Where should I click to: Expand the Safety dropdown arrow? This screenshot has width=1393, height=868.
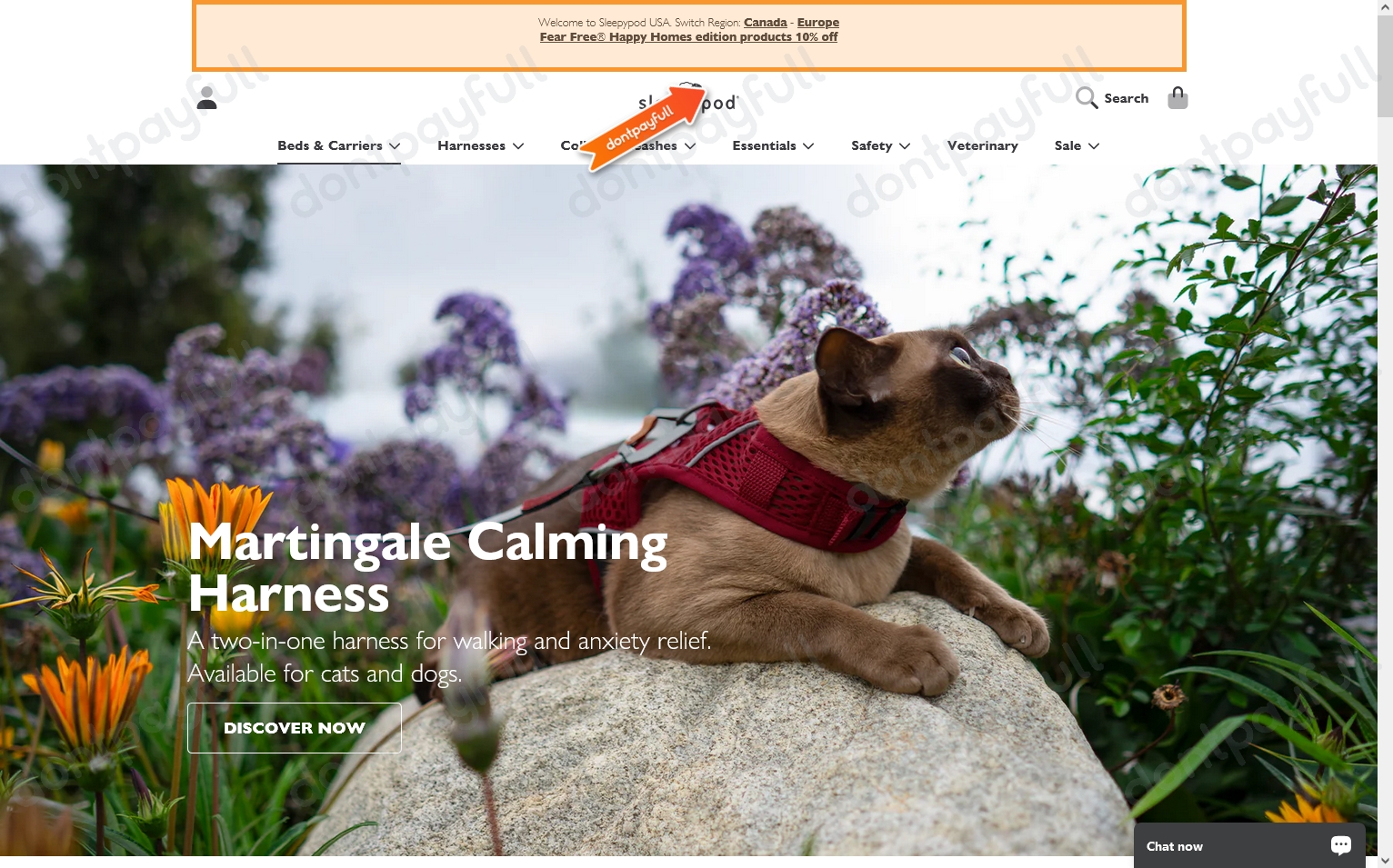pos(905,146)
